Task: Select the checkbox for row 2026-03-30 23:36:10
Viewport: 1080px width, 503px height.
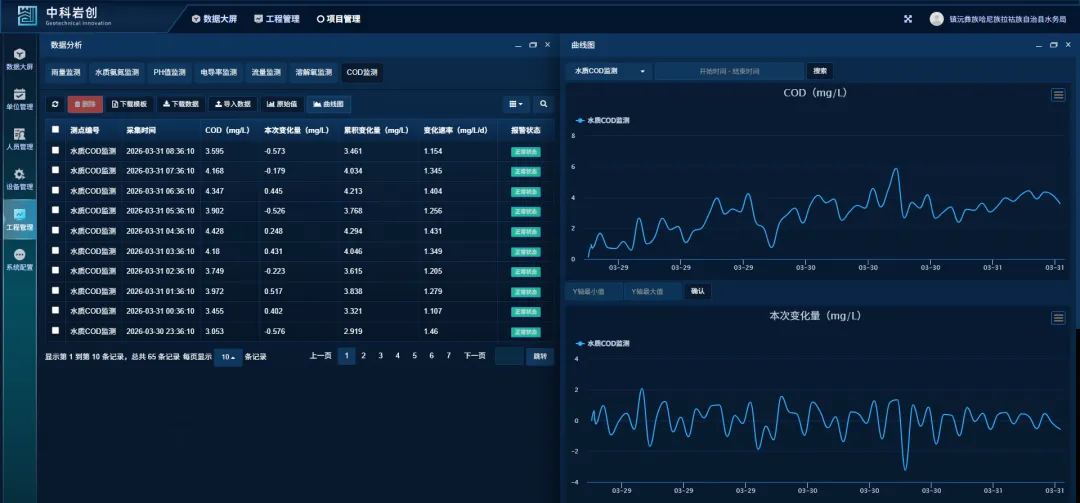Action: pyautogui.click(x=55, y=331)
